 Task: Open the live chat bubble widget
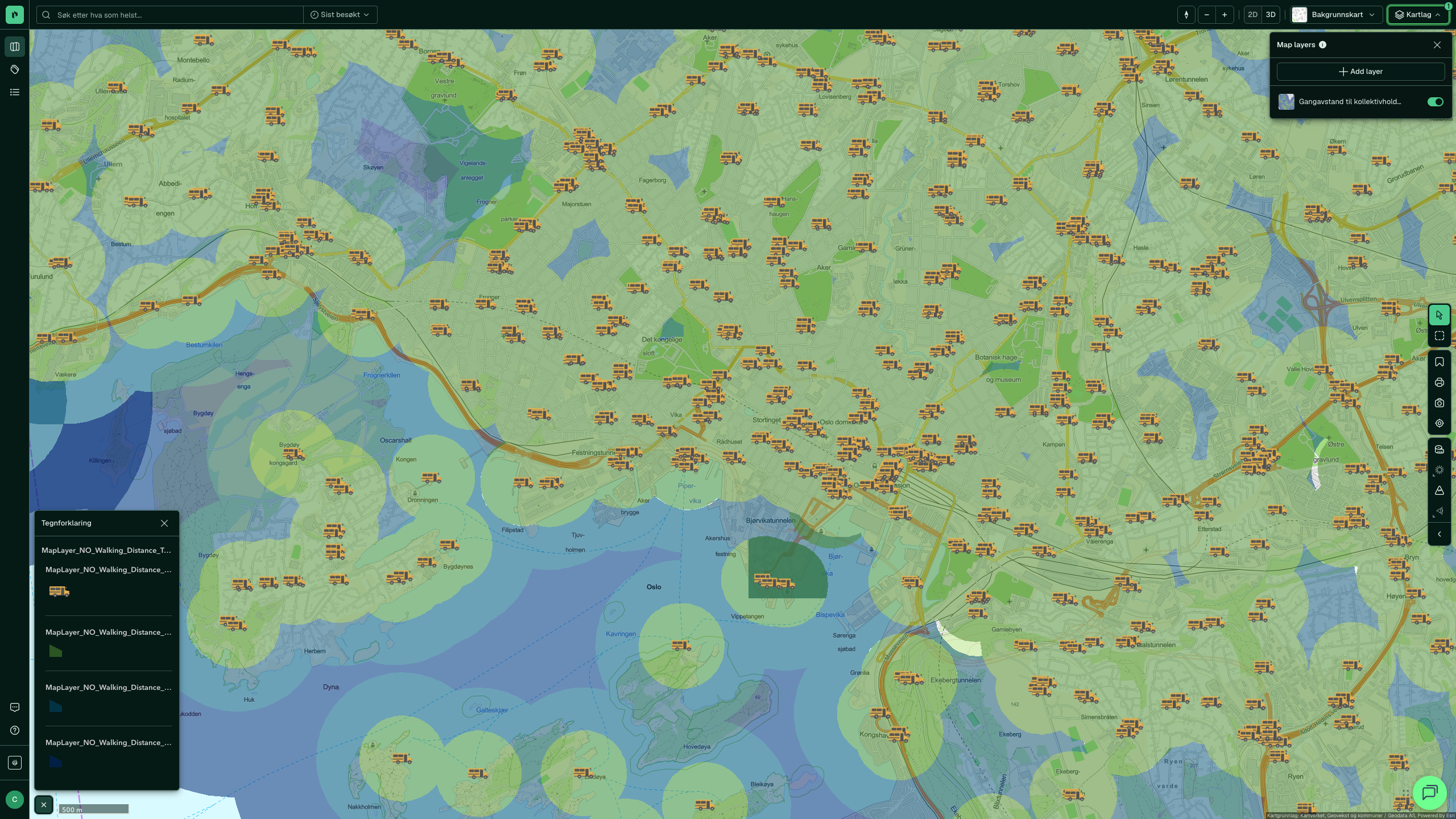tap(1430, 792)
